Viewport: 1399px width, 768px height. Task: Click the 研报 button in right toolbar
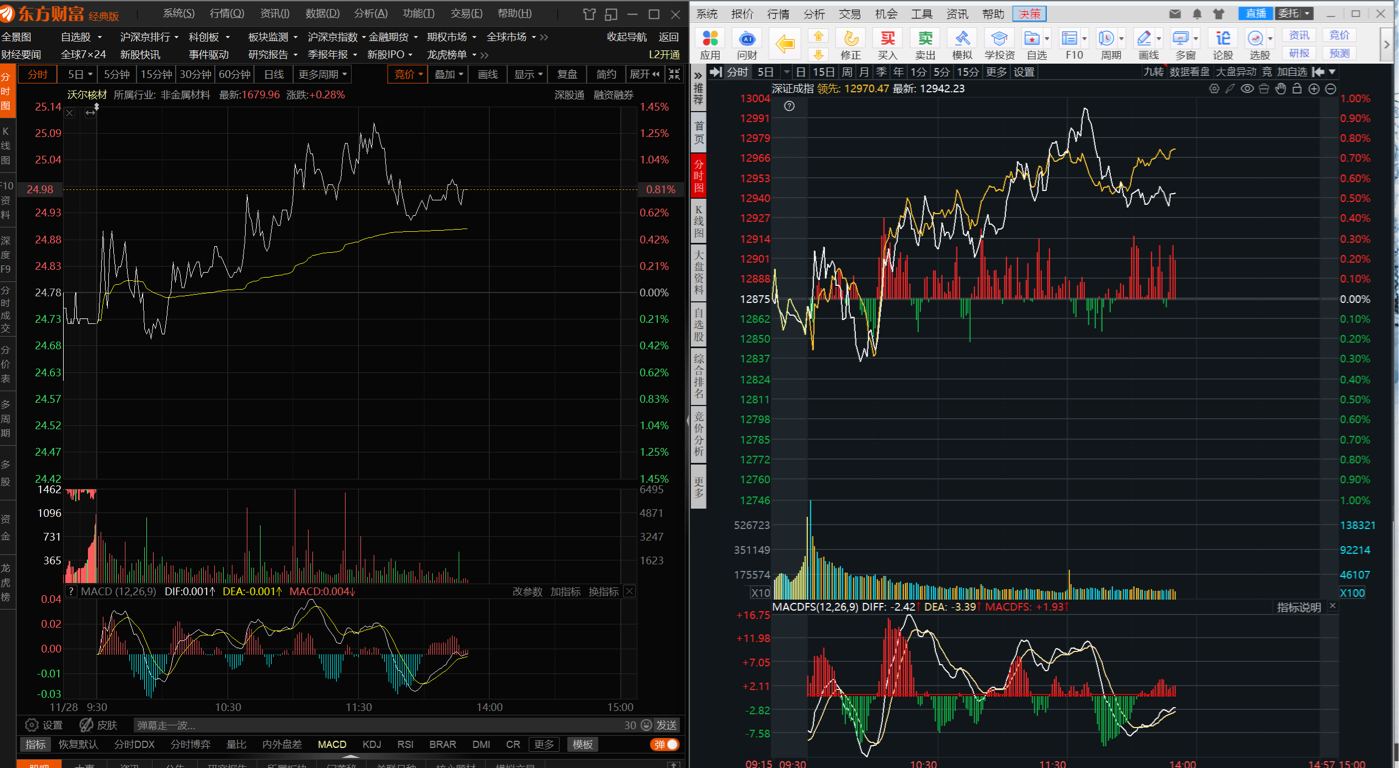coord(1298,54)
